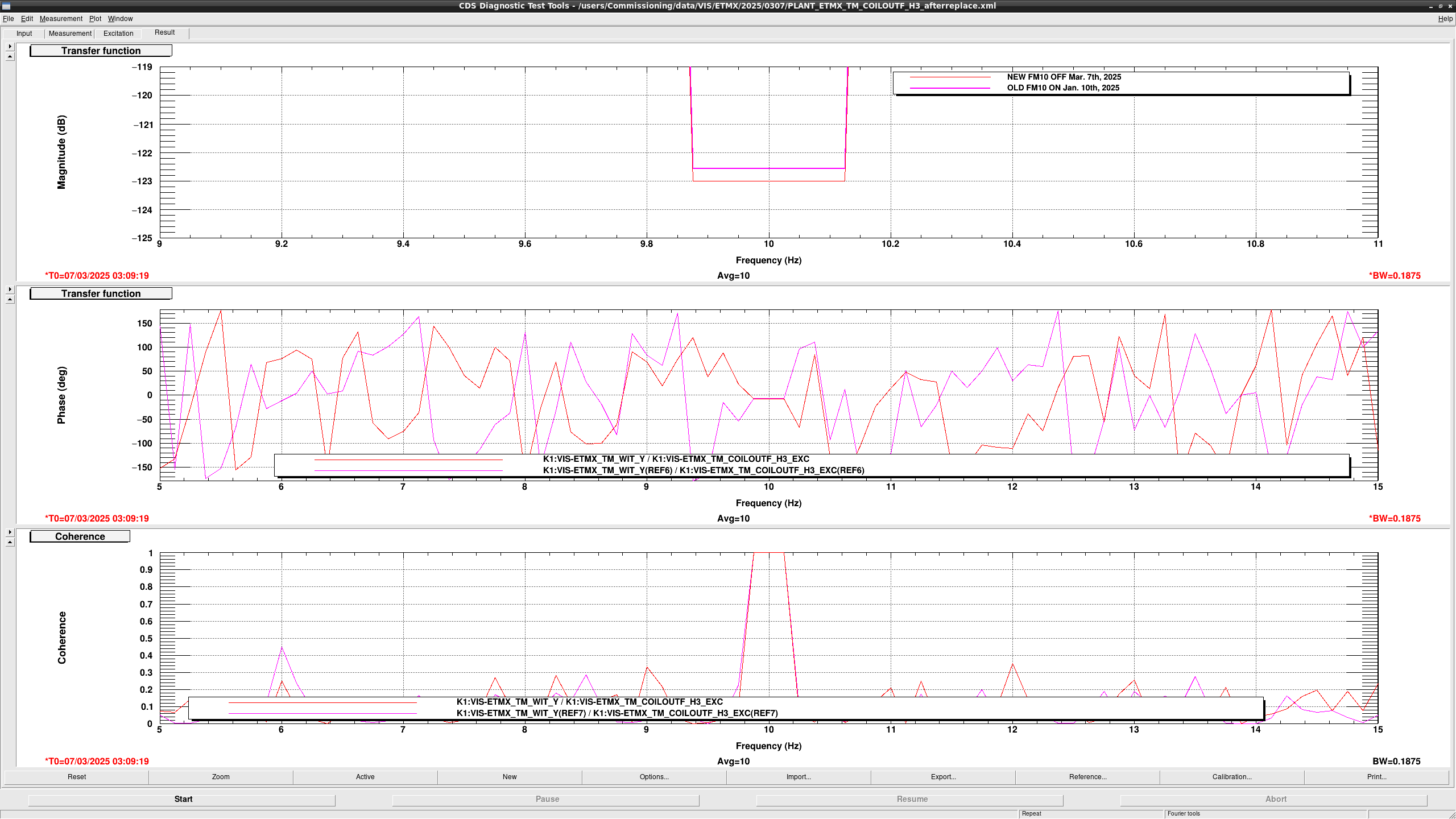
Task: Click the Fourier tools status bar field
Action: (1265, 814)
